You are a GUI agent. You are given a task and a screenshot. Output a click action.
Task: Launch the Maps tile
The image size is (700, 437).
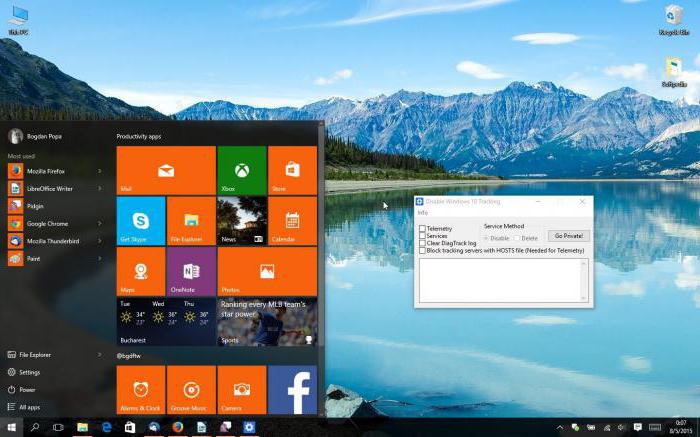[141, 271]
